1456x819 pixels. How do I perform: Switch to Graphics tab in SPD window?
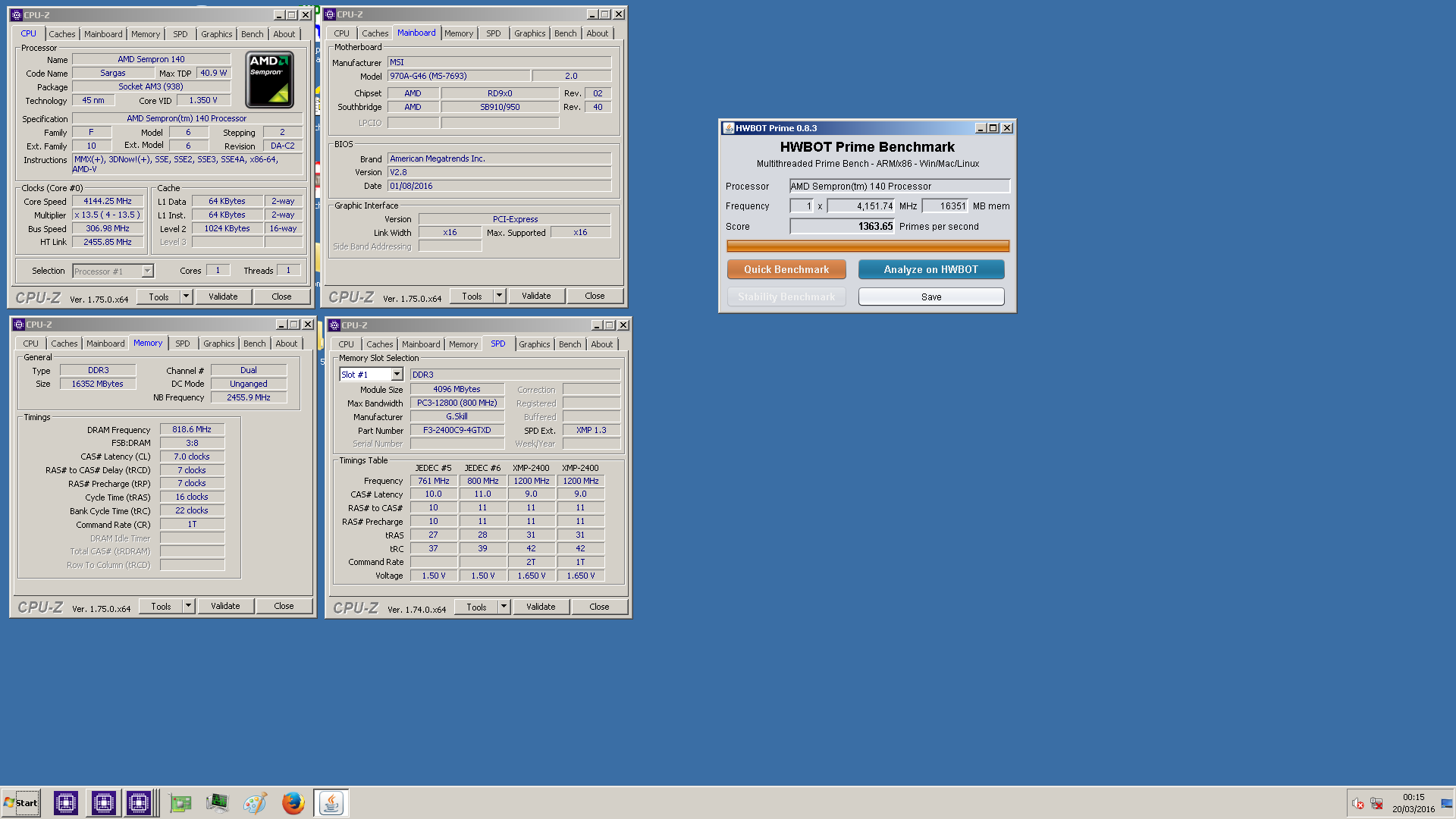[535, 344]
